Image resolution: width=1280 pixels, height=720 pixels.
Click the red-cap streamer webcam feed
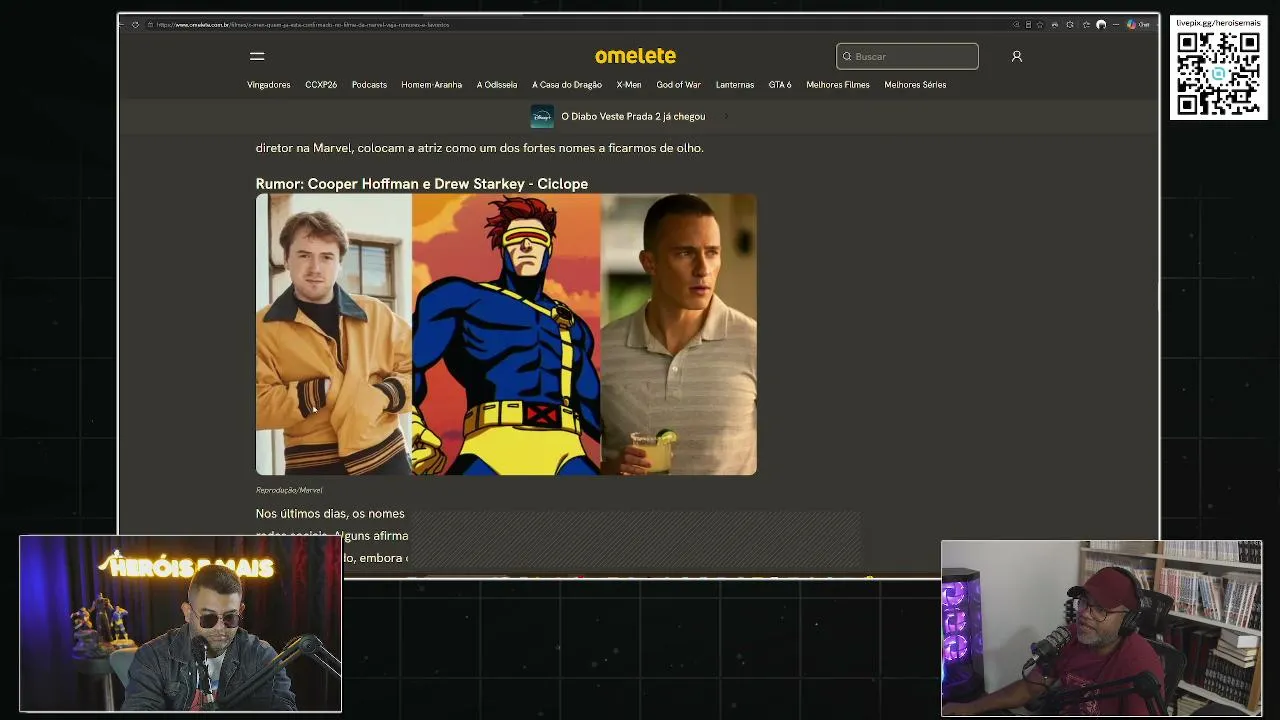(x=1101, y=628)
